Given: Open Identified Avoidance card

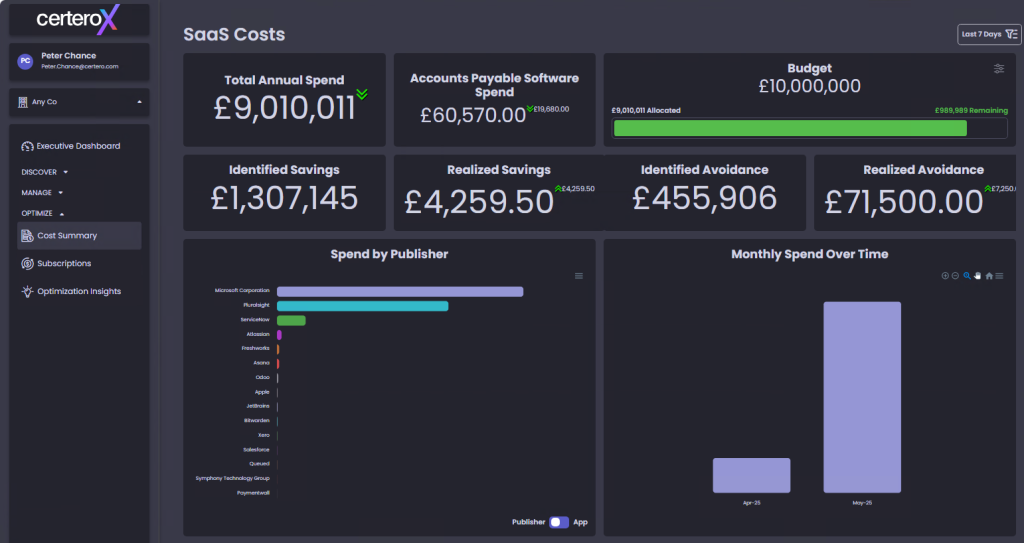Looking at the screenshot, I should 705,193.
